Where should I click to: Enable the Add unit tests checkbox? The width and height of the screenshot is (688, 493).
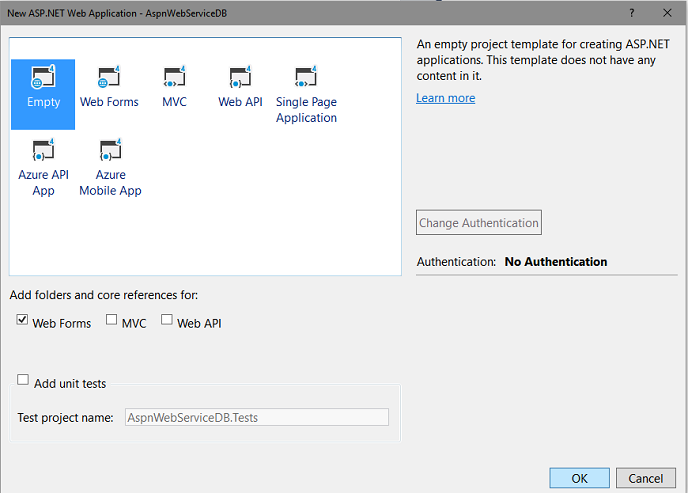[23, 379]
